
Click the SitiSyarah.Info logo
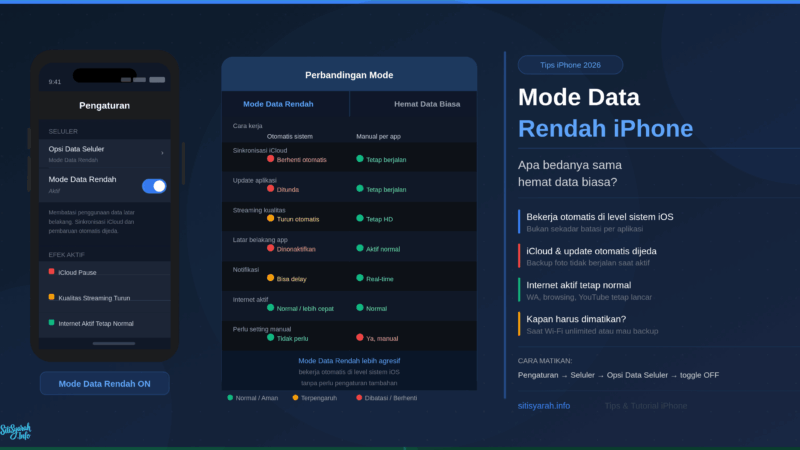point(15,432)
